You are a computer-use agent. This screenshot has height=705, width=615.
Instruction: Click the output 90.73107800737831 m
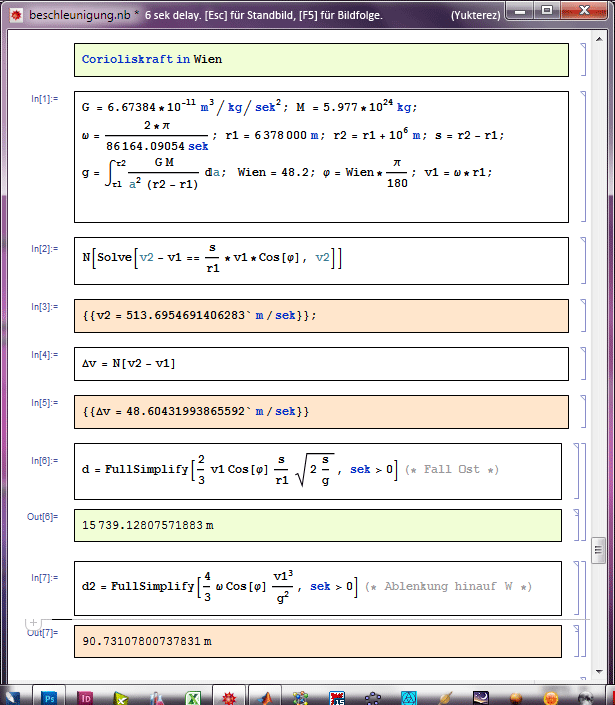(147, 641)
